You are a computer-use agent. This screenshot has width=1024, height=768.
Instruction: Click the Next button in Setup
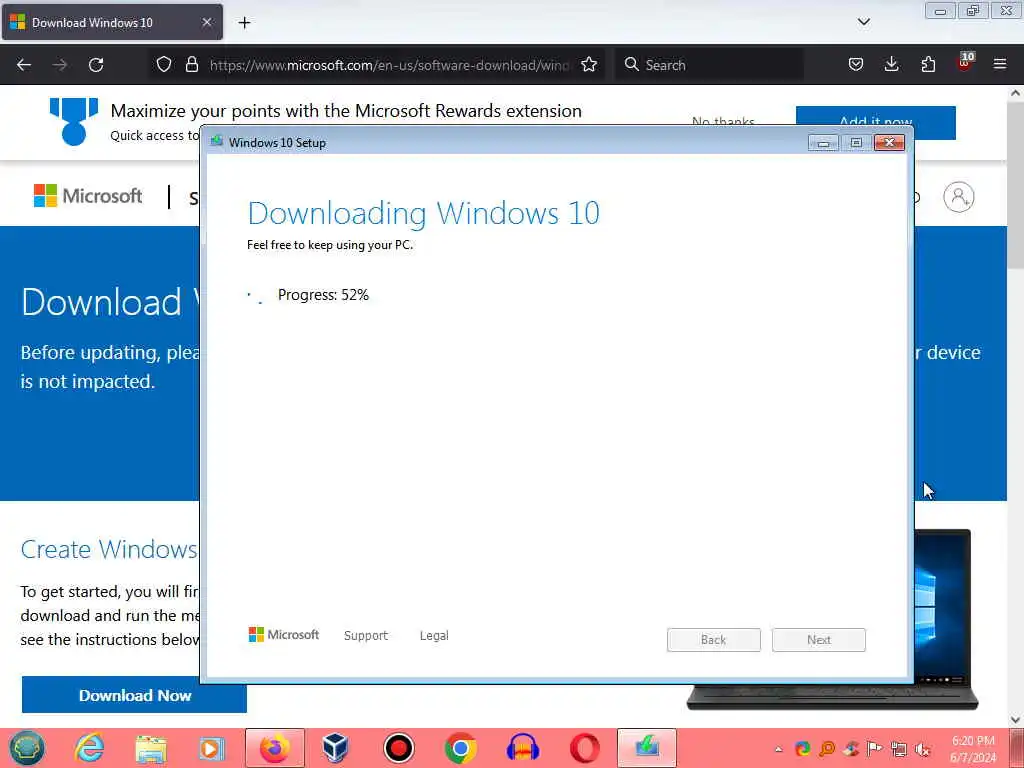coord(818,640)
